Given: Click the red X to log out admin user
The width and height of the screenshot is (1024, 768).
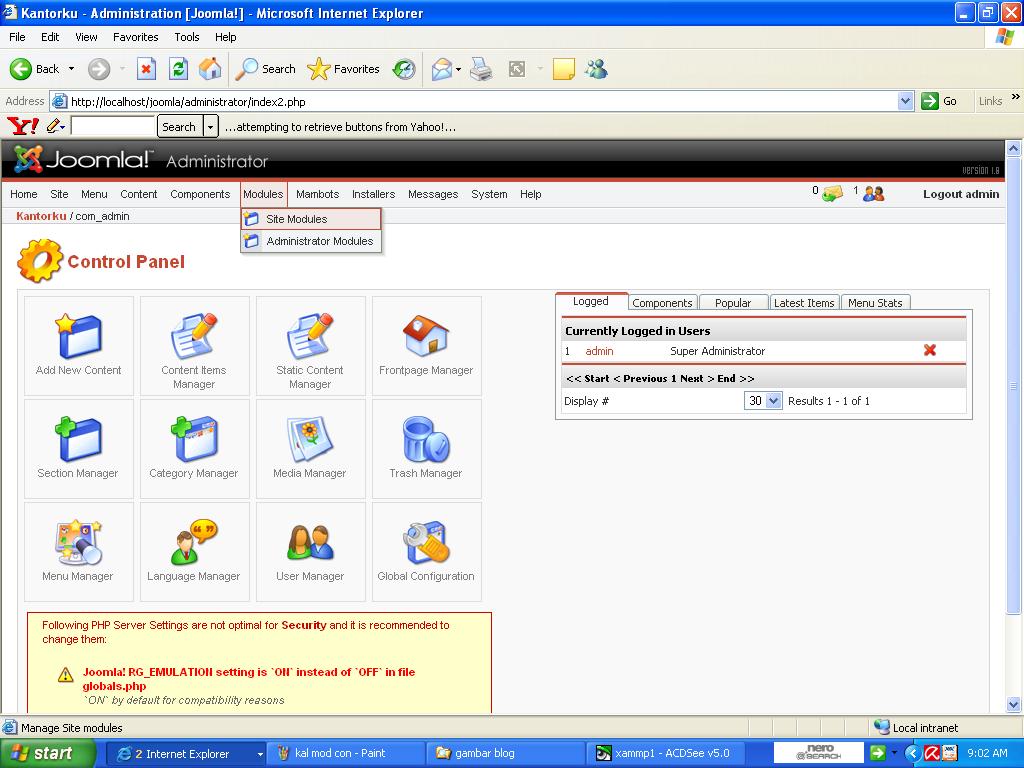Looking at the screenshot, I should [930, 351].
